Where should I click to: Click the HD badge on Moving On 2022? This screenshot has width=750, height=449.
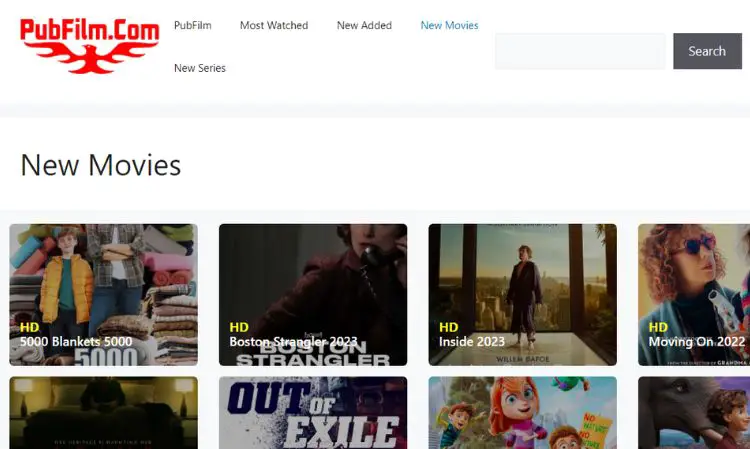point(658,327)
